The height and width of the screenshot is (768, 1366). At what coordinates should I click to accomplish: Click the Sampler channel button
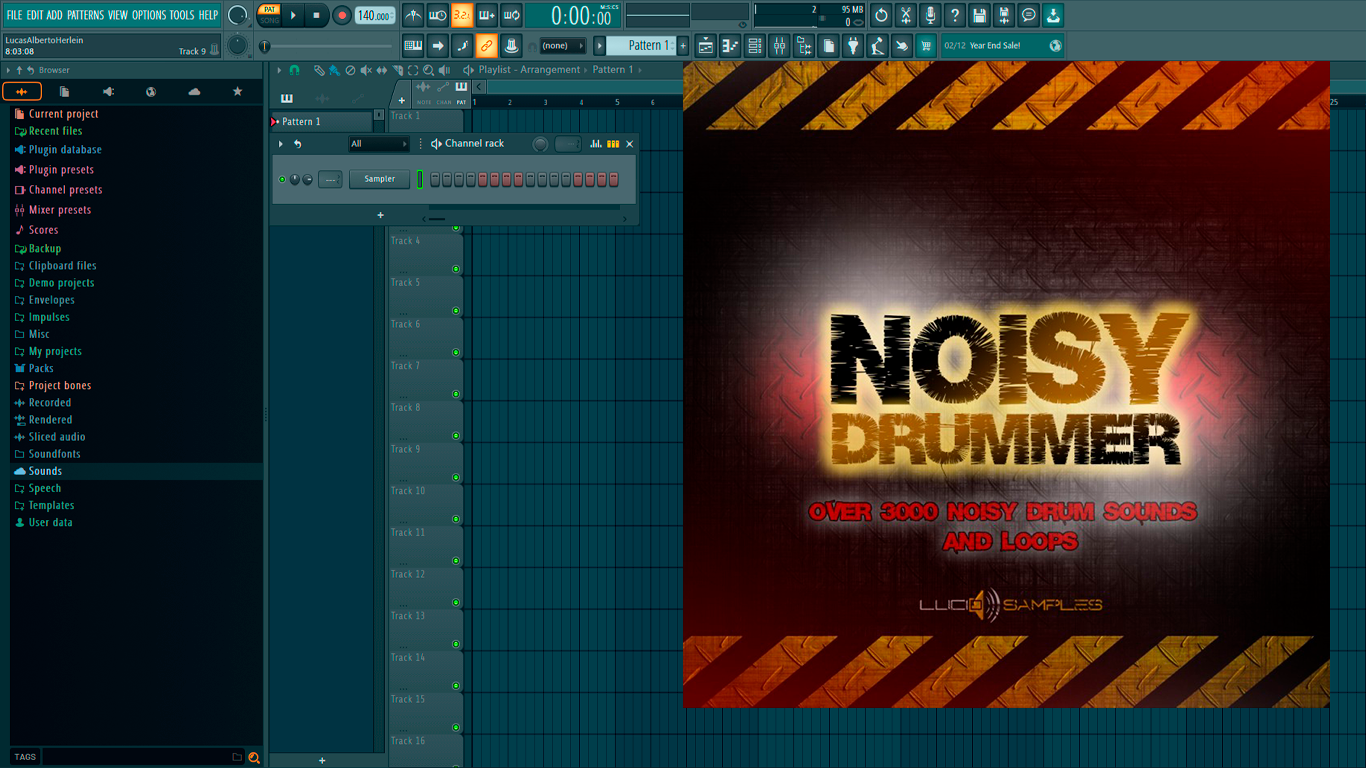point(379,179)
